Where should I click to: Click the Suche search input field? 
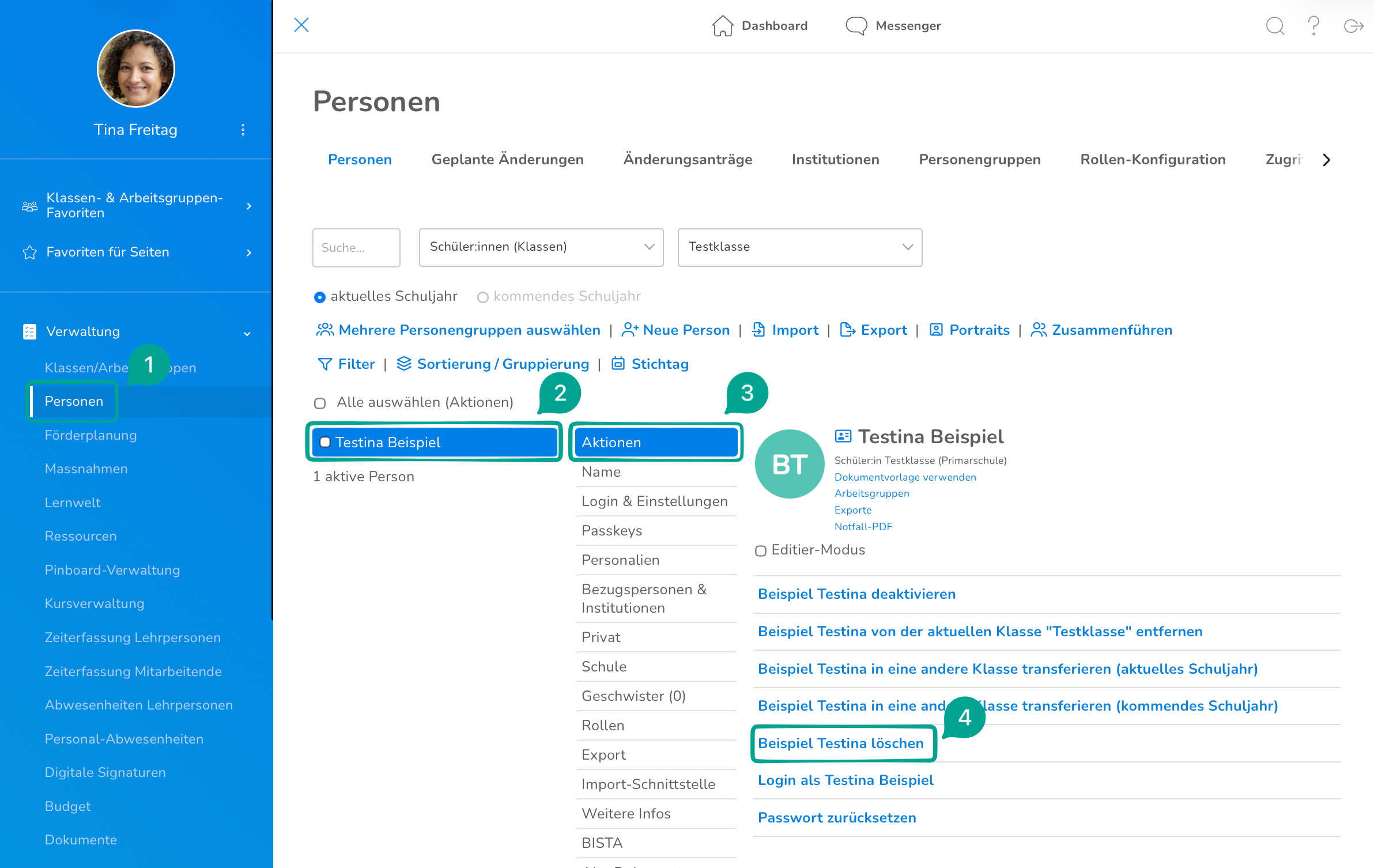[356, 247]
